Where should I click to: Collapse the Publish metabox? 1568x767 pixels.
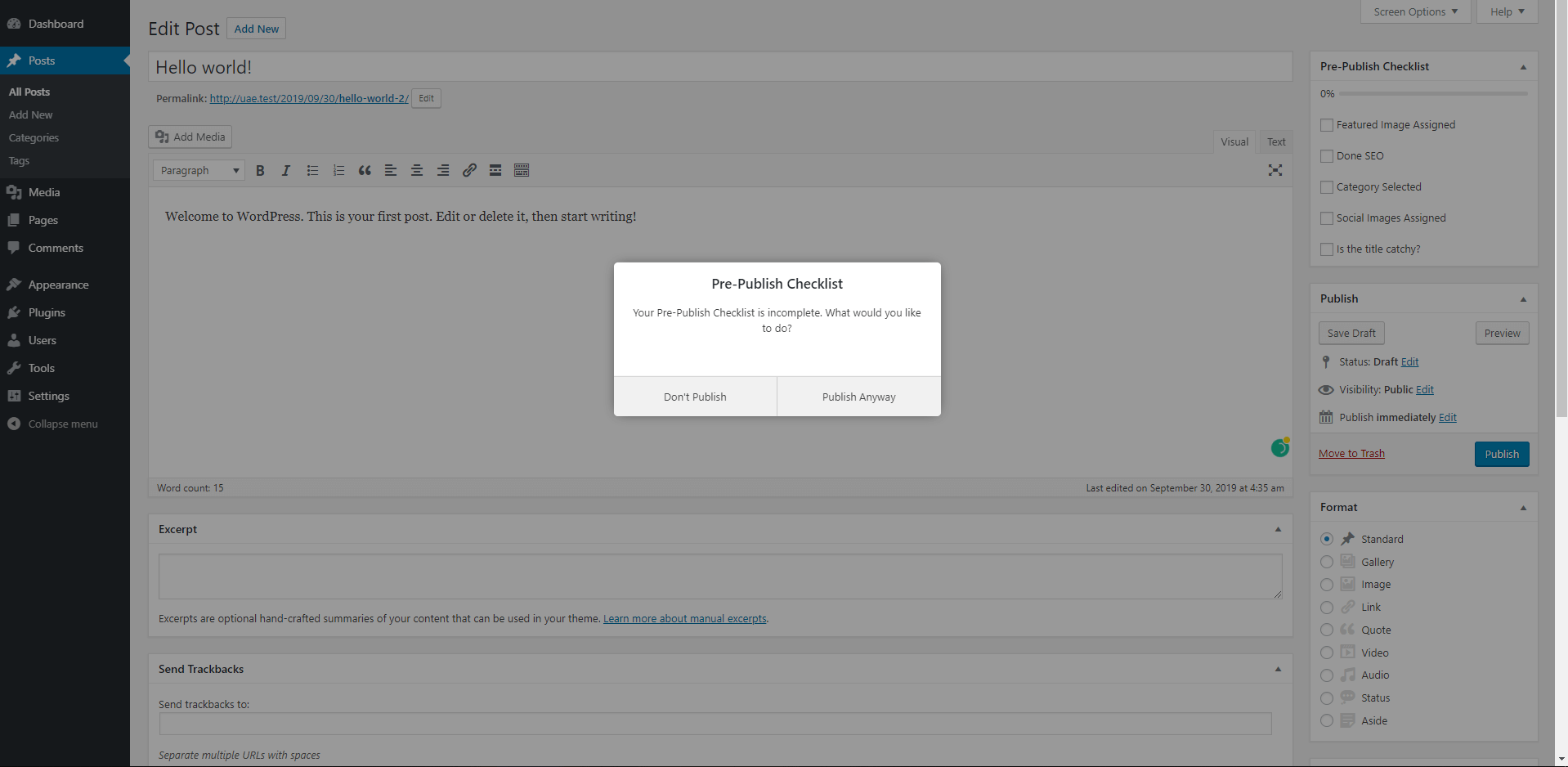pos(1523,299)
